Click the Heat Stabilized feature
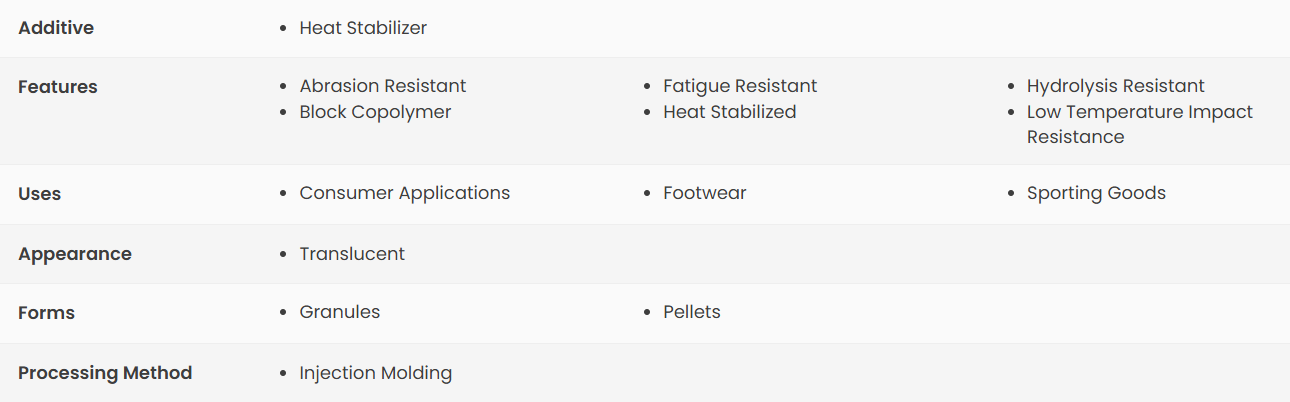The height and width of the screenshot is (402, 1290). pos(729,112)
